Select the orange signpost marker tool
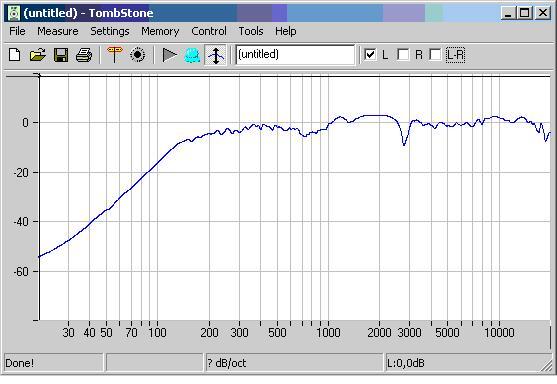The width and height of the screenshot is (557, 384). pyautogui.click(x=114, y=55)
